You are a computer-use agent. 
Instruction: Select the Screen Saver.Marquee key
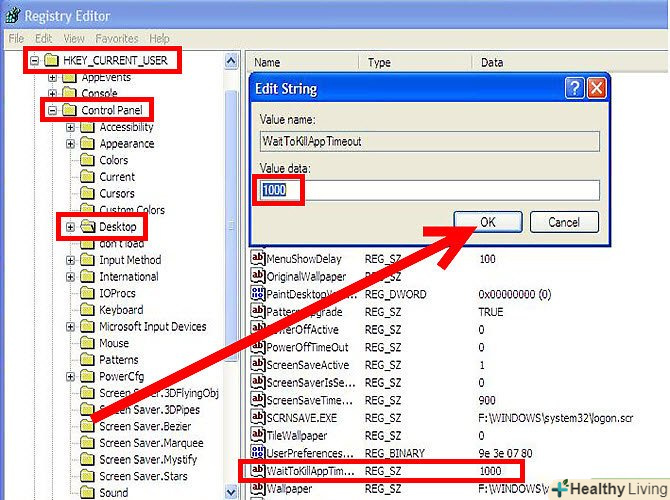click(151, 443)
